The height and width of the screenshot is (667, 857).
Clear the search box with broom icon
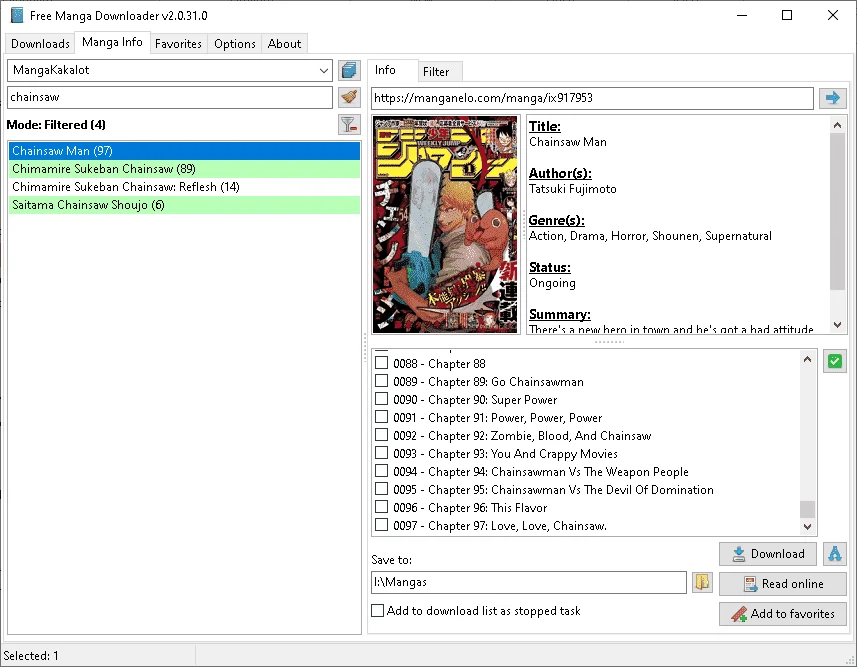[x=349, y=97]
